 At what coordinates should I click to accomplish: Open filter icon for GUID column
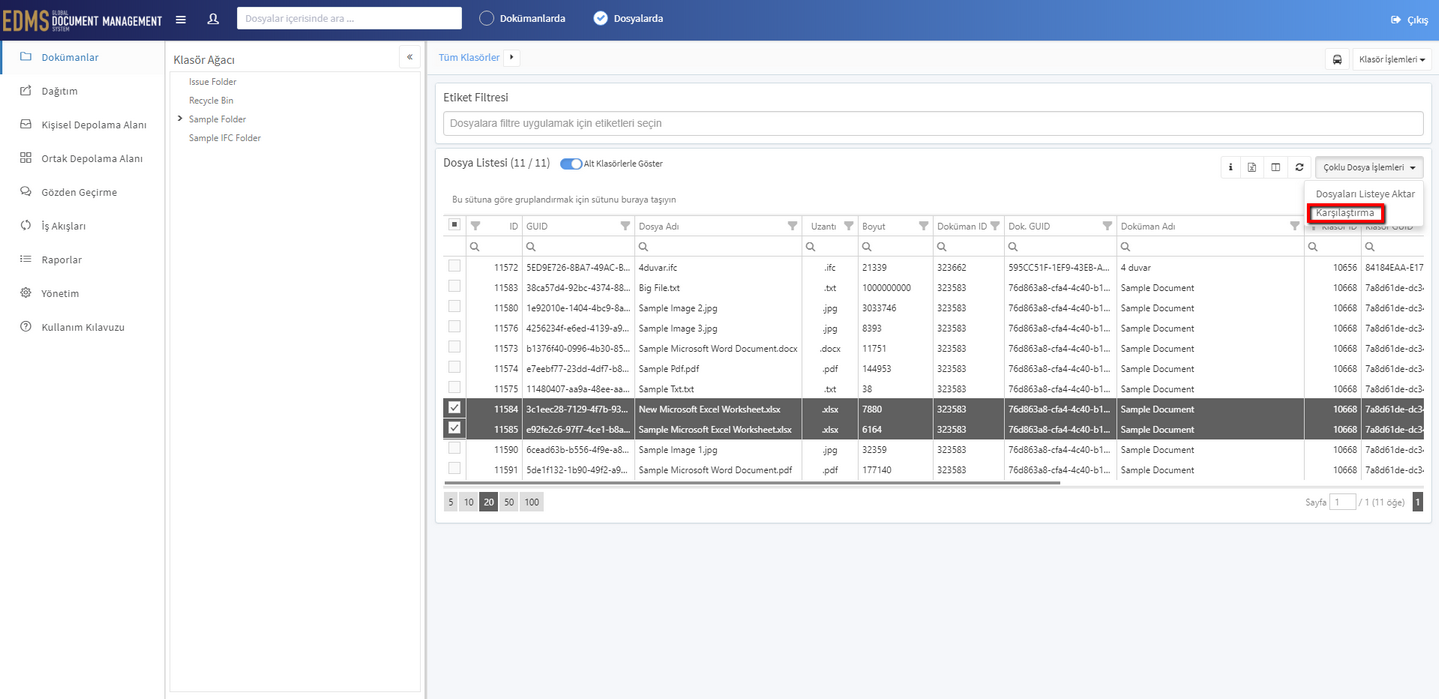tap(625, 226)
